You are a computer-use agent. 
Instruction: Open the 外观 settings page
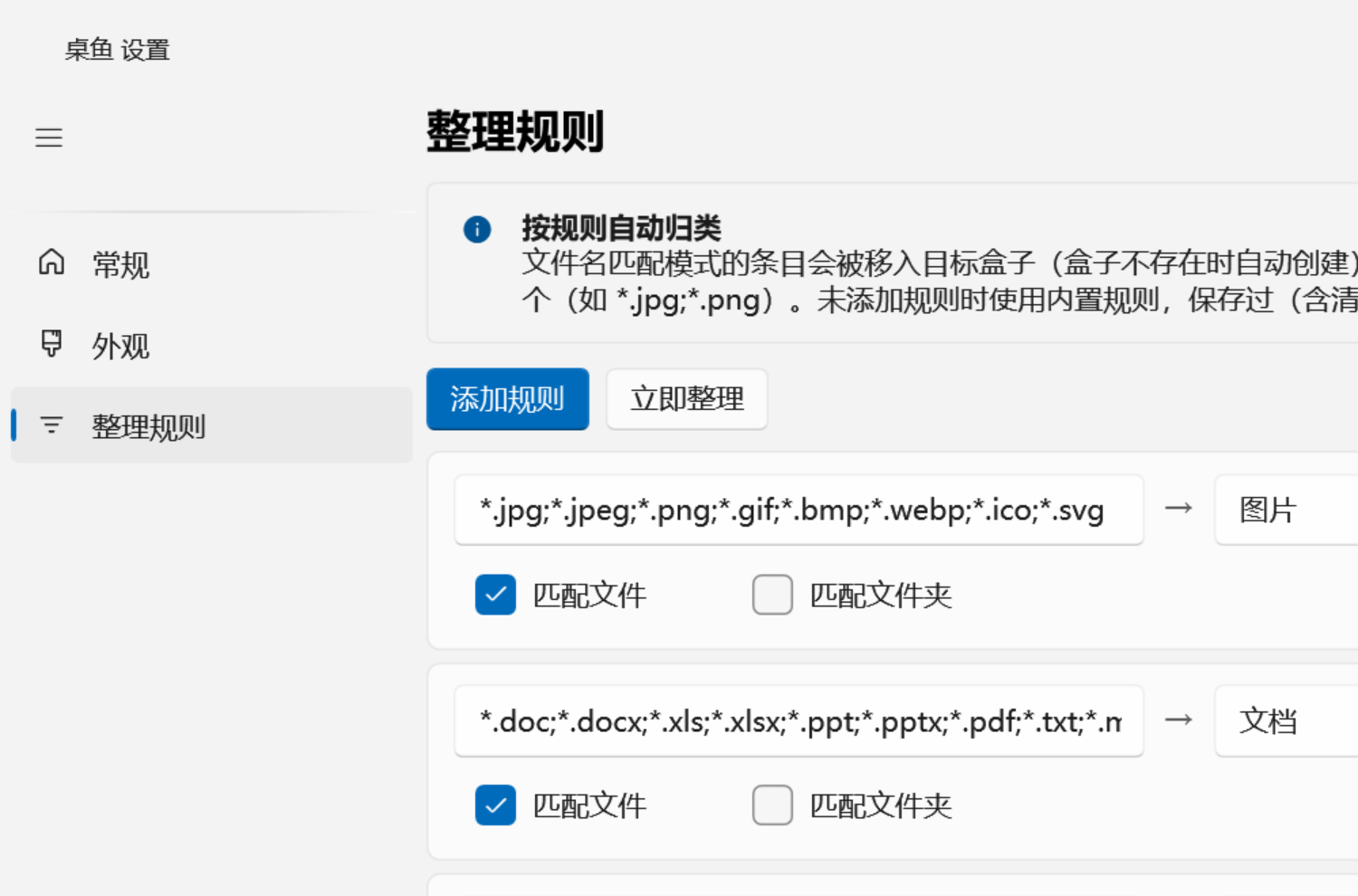pos(212,345)
